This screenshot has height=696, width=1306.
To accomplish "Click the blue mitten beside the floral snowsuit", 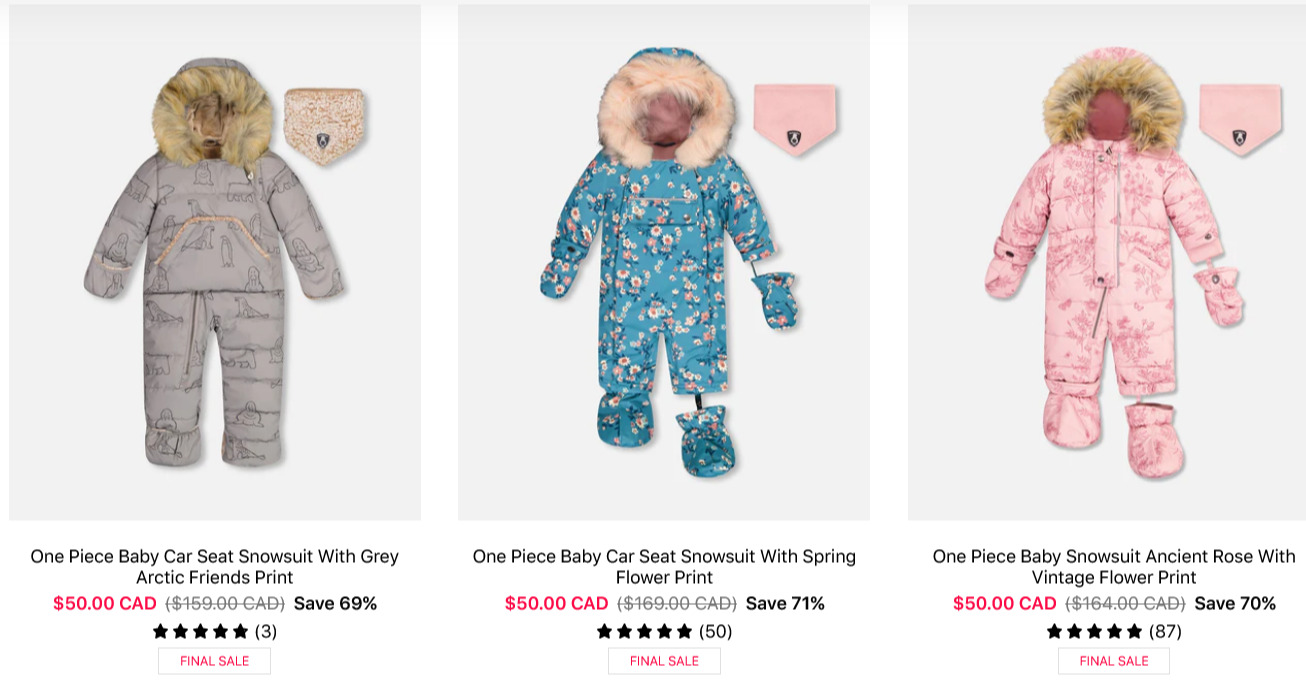I will click(774, 299).
